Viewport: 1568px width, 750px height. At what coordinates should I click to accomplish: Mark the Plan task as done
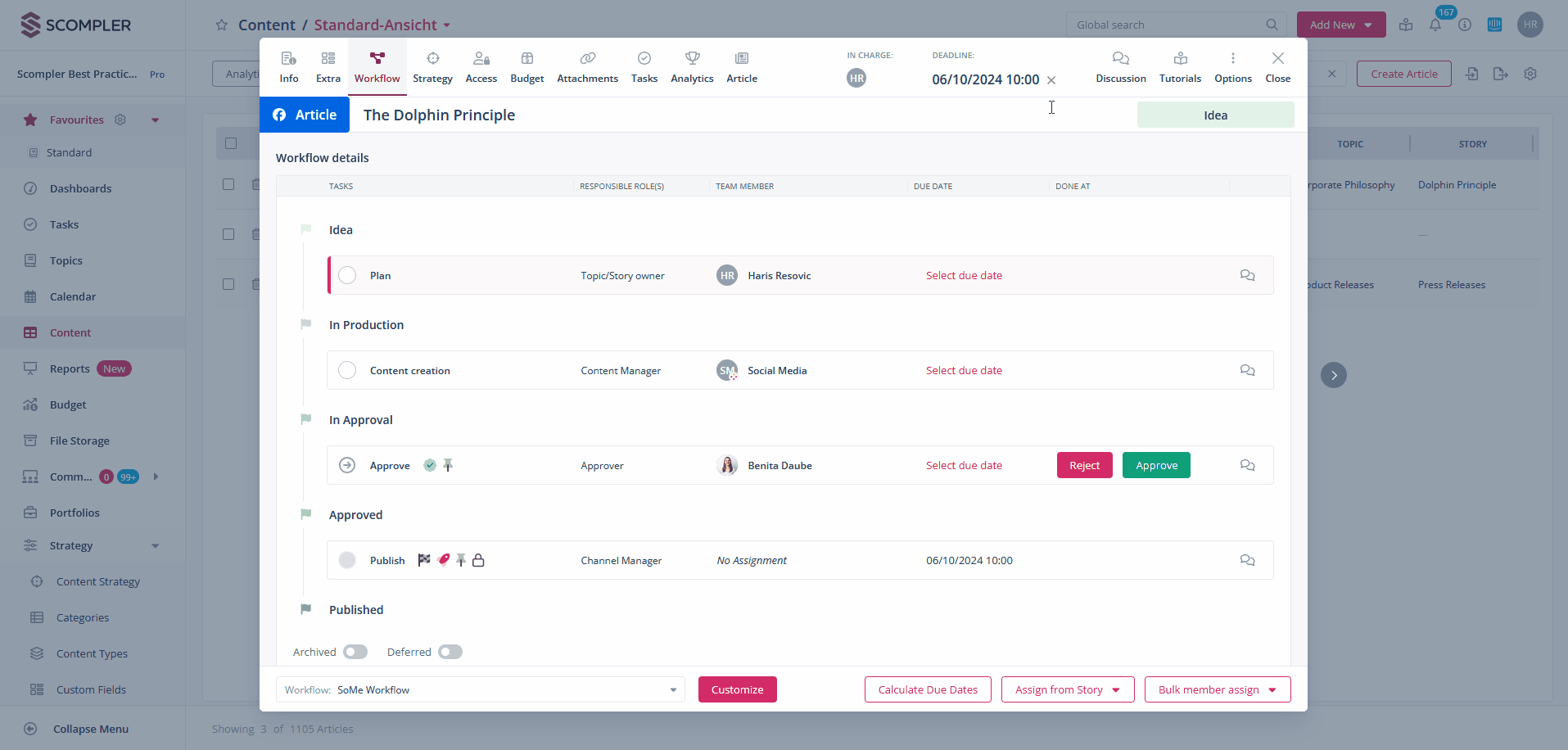pyautogui.click(x=347, y=276)
